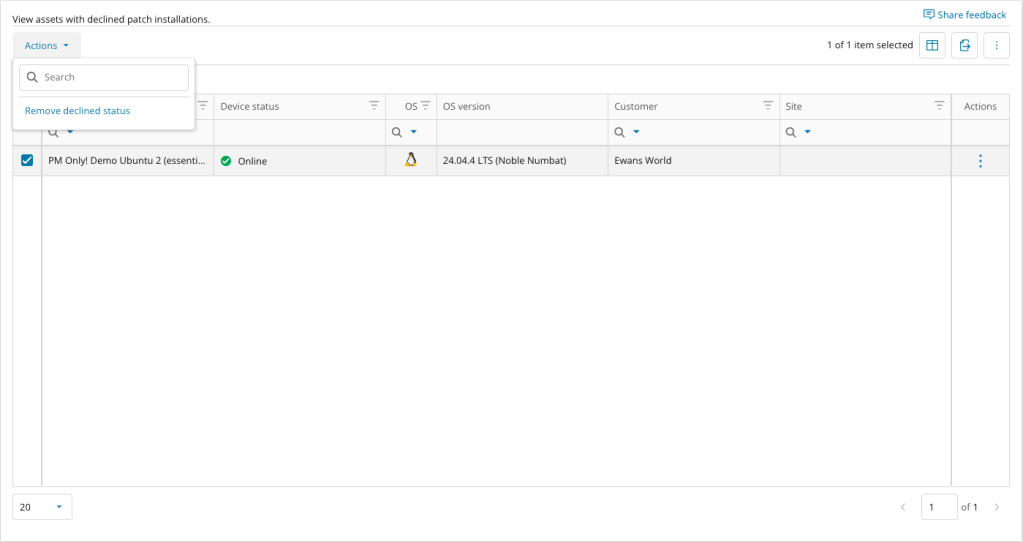Click the Linux penguin OS icon

(x=410, y=160)
